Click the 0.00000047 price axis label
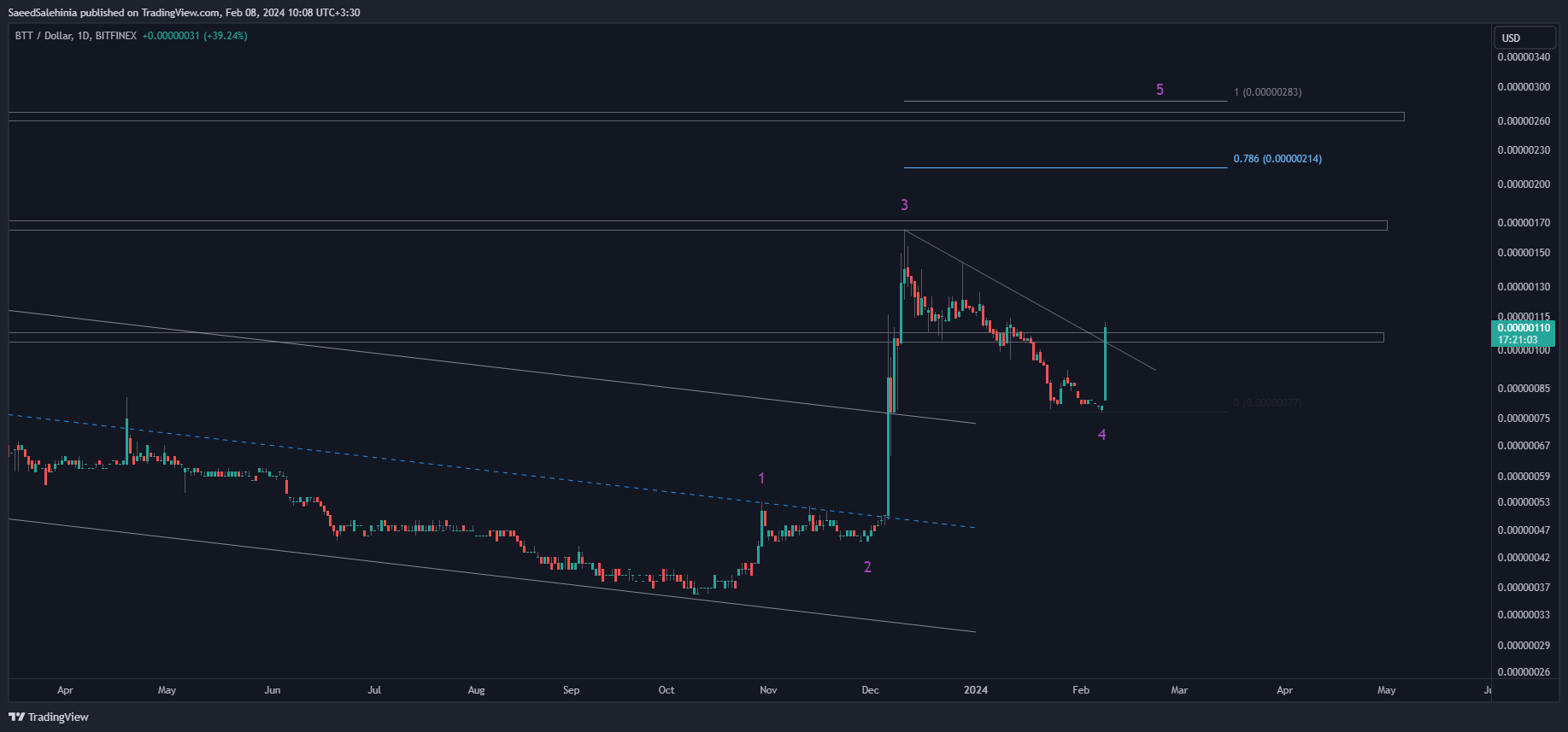 click(1524, 530)
